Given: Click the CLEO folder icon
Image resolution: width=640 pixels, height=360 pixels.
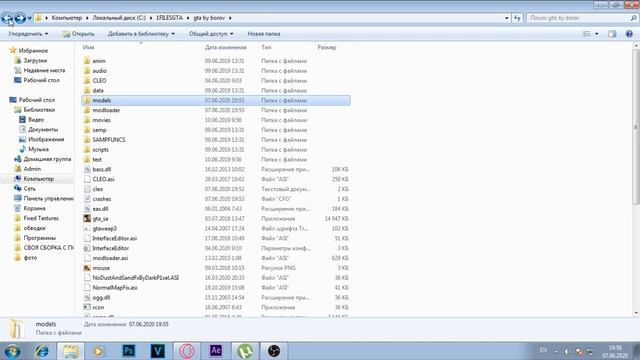Looking at the screenshot, I should 87,80.
